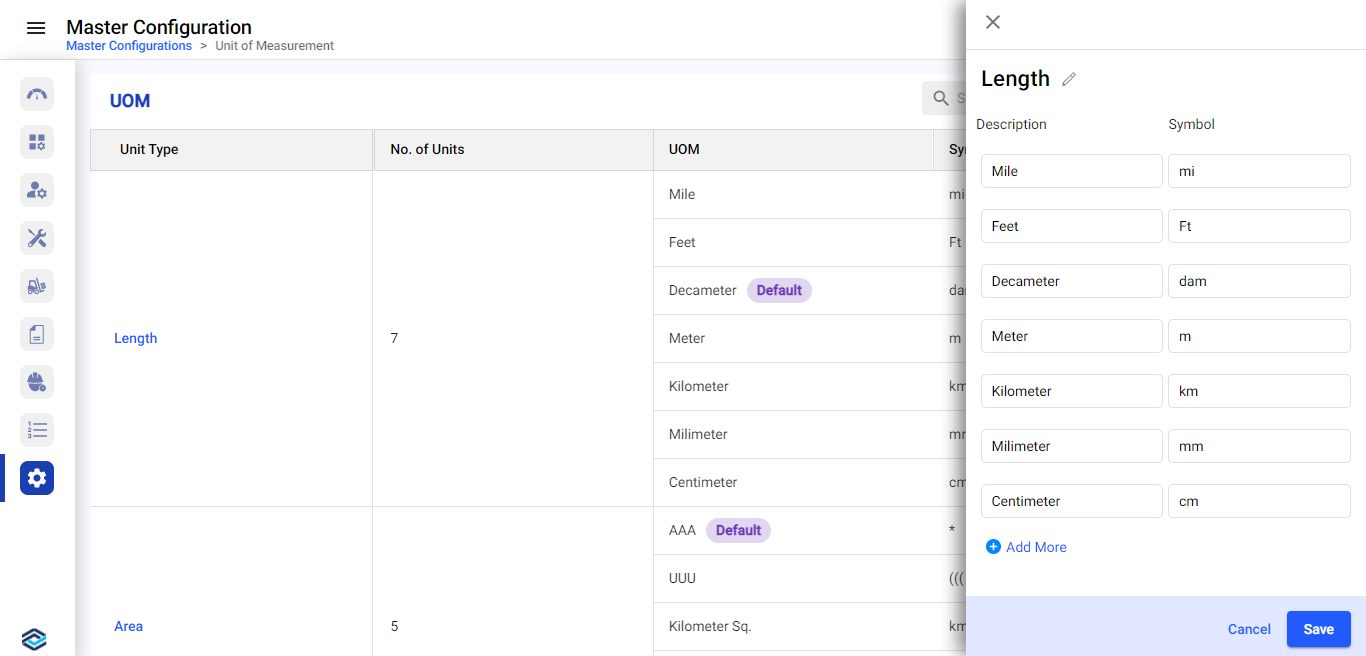
Task: Open the numbered list sidebar icon
Action: [x=37, y=430]
